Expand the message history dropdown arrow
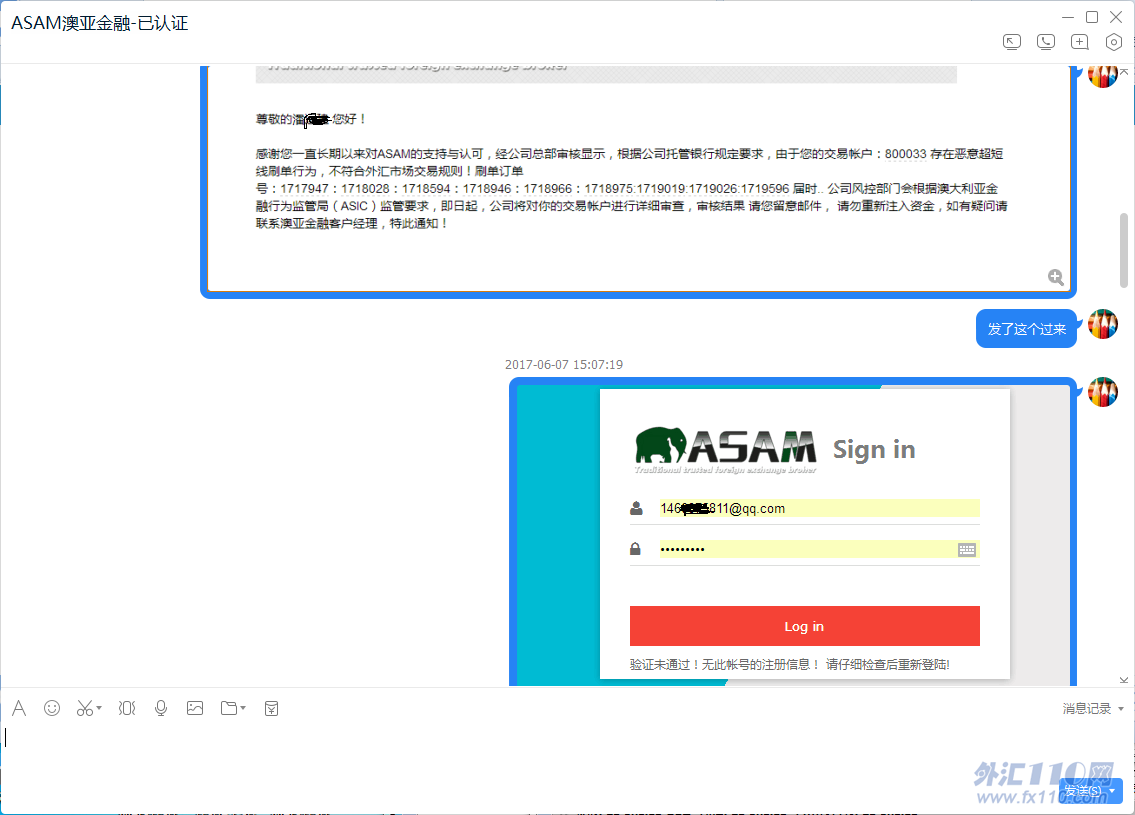The height and width of the screenshot is (815, 1135). pos(1121,709)
